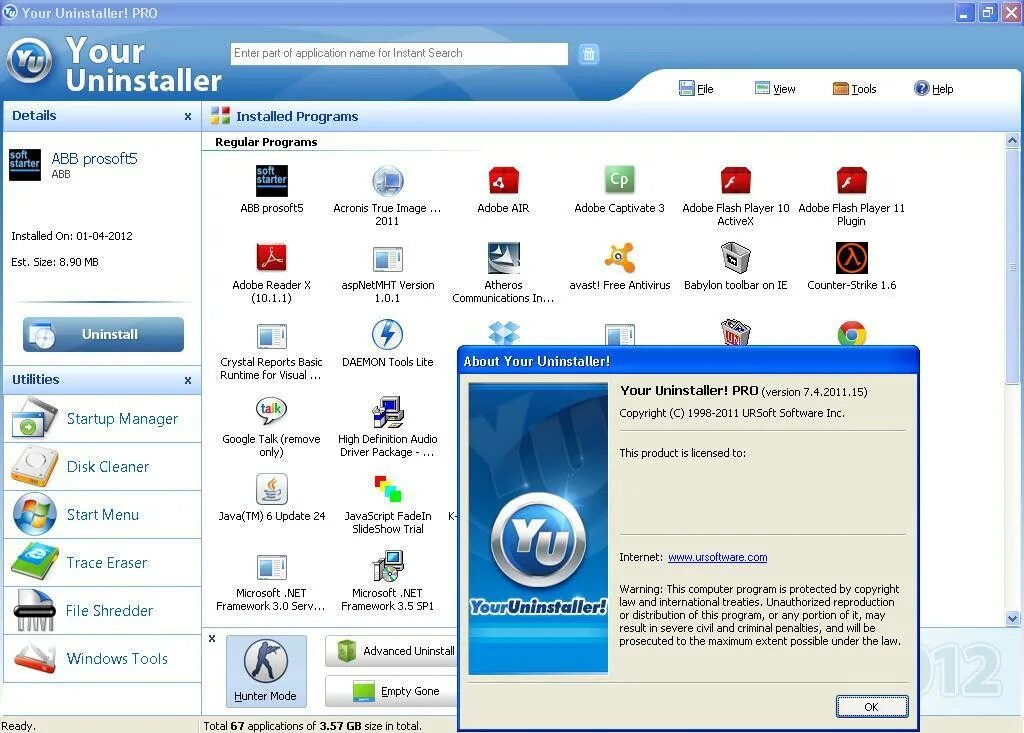The height and width of the screenshot is (733, 1024).
Task: Select Acronis True Image 2011 icon
Action: point(388,181)
